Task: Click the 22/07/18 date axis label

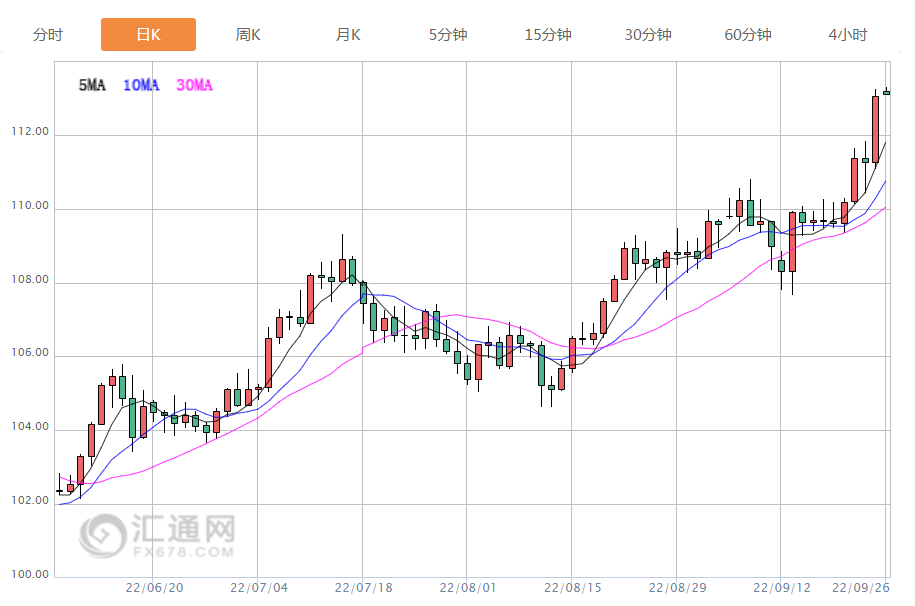Action: coord(362,589)
